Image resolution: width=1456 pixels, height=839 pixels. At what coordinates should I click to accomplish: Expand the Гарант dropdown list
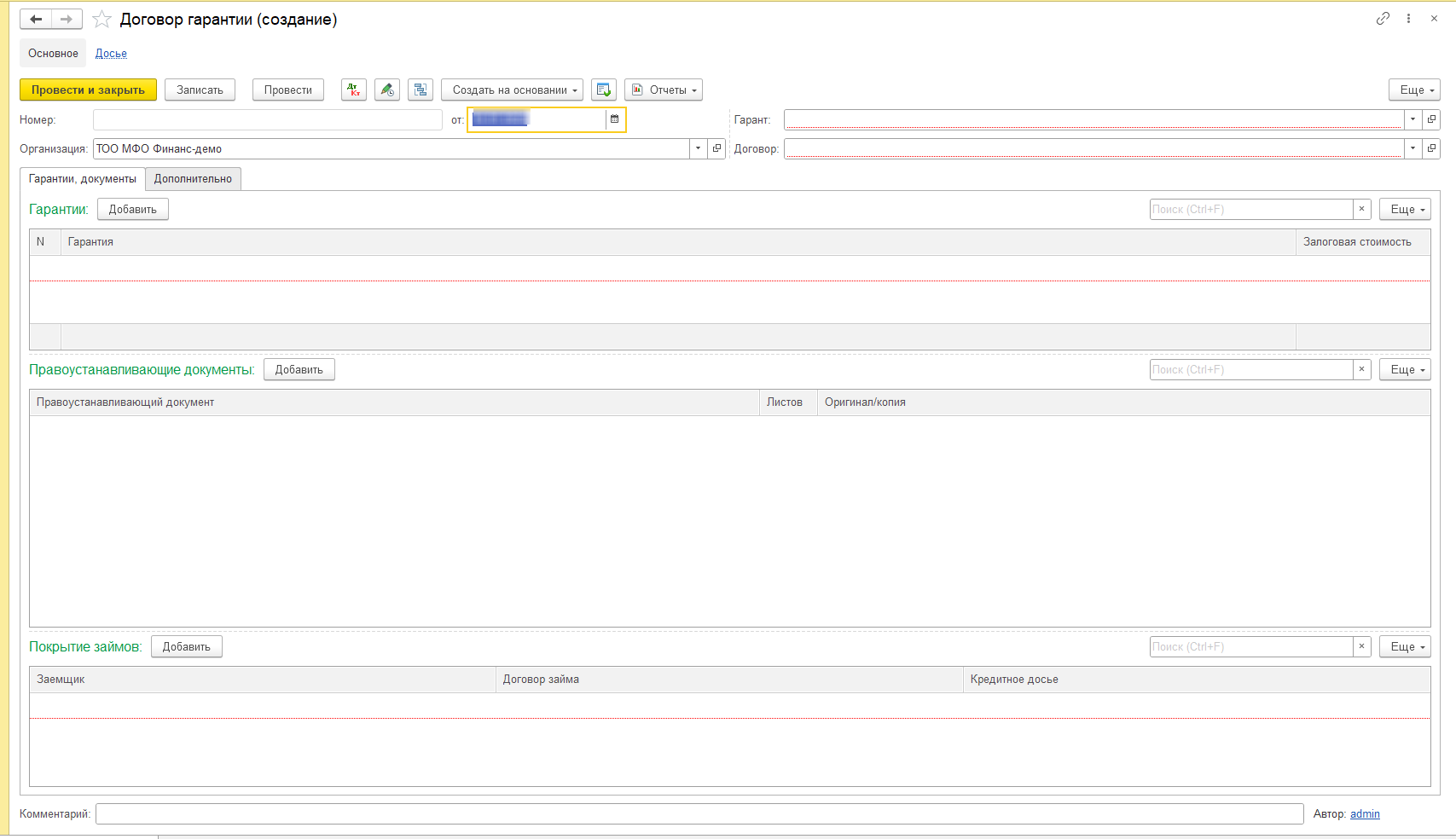coord(1413,119)
